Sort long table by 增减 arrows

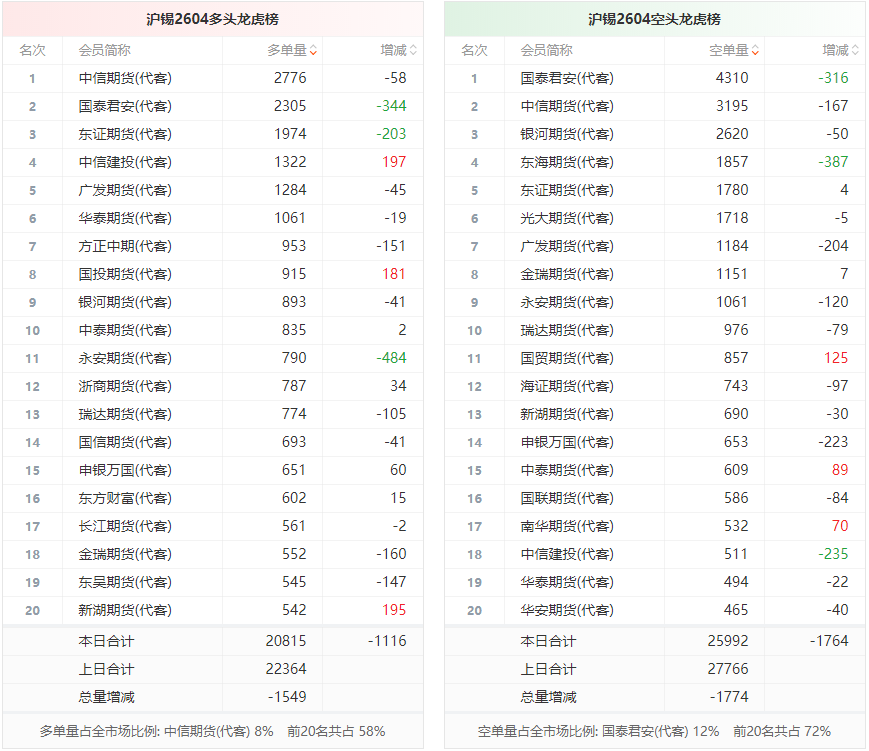pyautogui.click(x=413, y=50)
